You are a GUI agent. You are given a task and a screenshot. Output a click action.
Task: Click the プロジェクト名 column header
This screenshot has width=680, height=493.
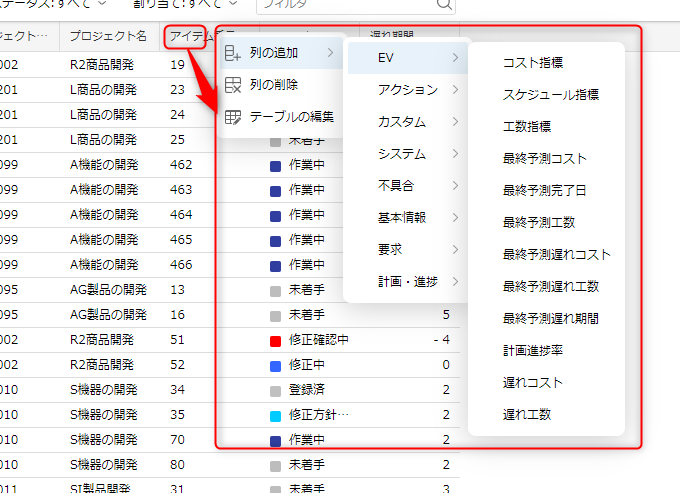(x=109, y=38)
